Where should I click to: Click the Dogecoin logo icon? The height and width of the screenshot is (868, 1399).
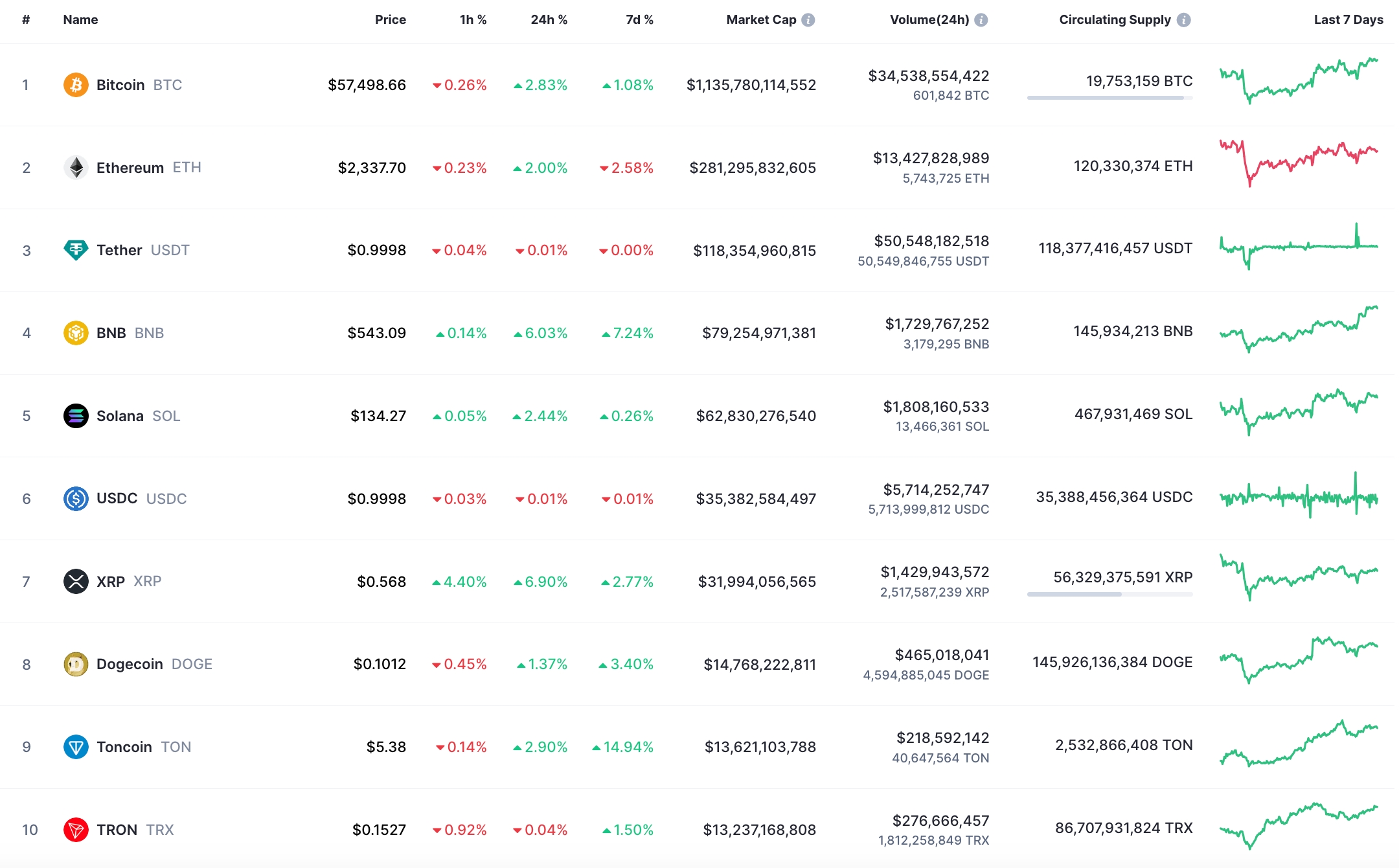[76, 664]
